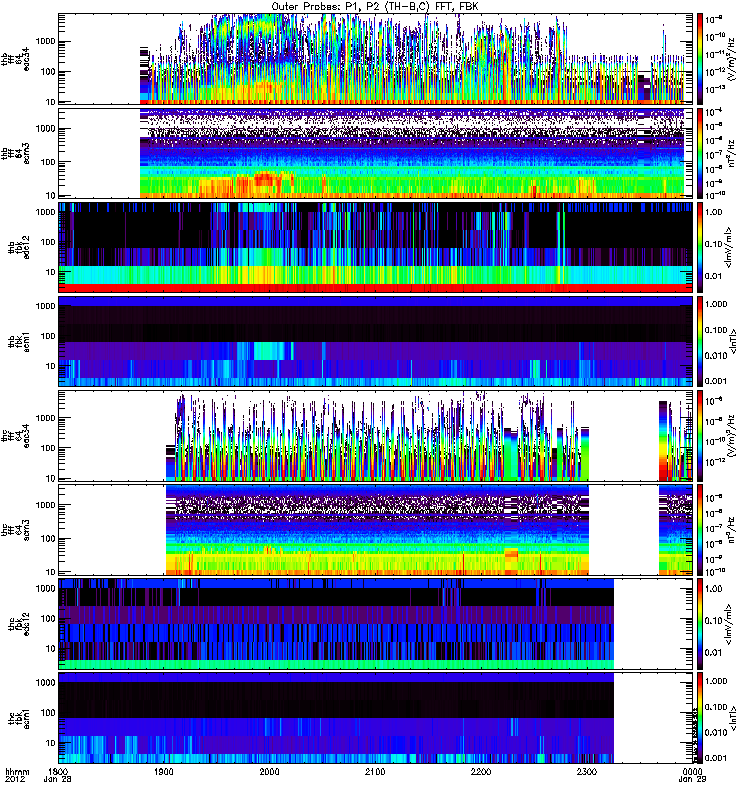This screenshot has height=800, width=750.
Task: Click the '100' frequency tick of thc eac34 panel
Action: click(47, 448)
